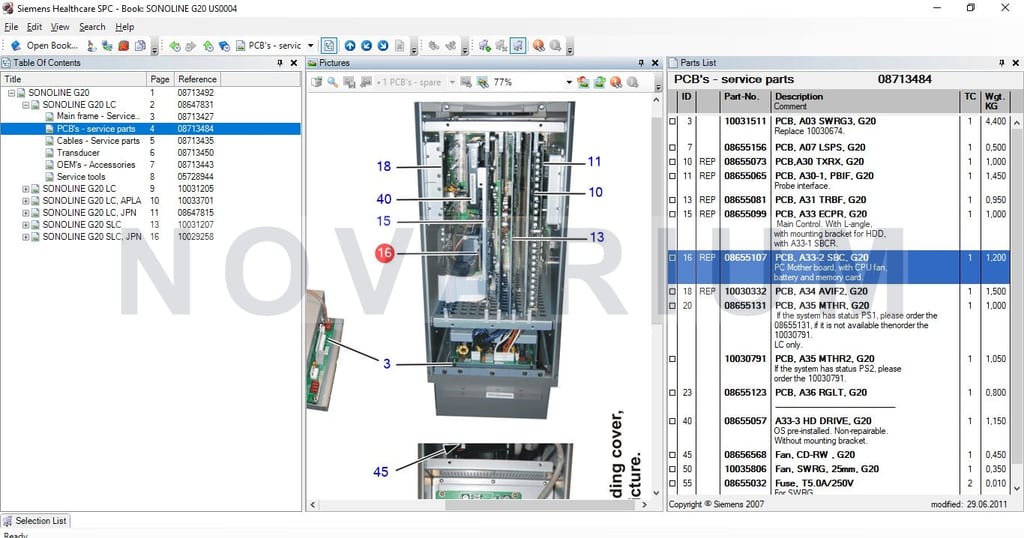Click the red-flower picture icon in Pictures toolbar
Viewport: 1024px width, 538px height.
tap(583, 82)
